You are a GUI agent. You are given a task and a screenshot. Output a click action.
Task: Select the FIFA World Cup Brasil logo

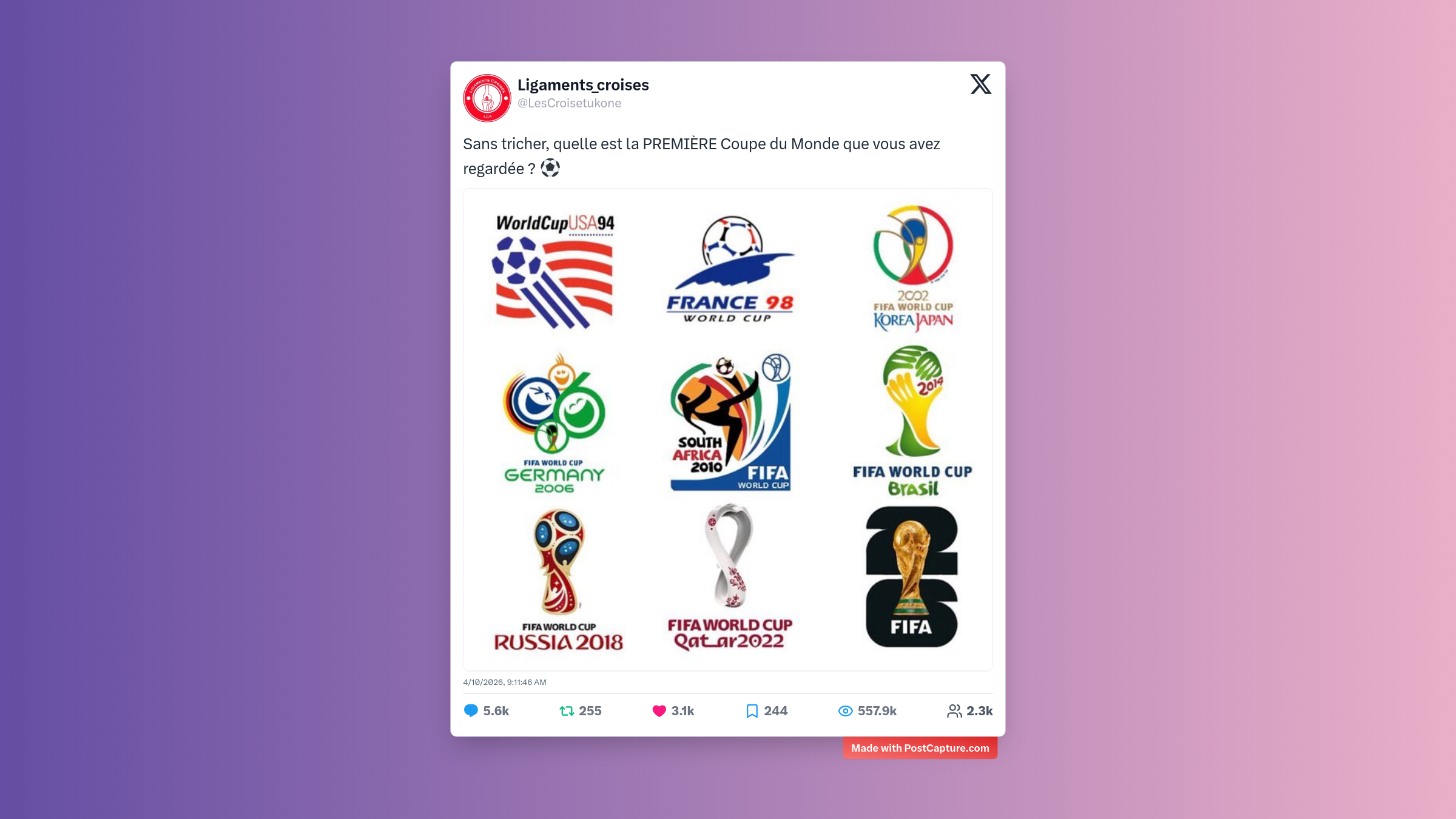tap(912, 421)
